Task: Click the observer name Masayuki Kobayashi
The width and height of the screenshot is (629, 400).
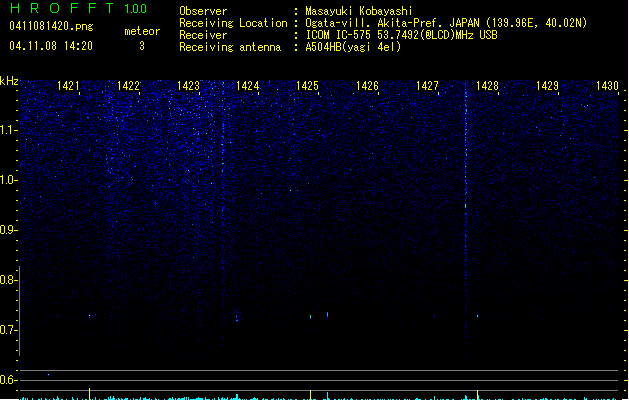Action: point(359,11)
